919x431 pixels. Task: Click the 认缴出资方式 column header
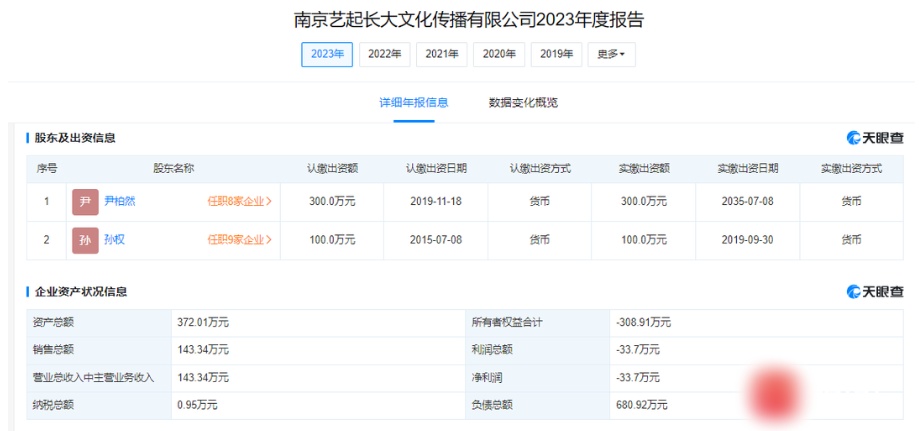pyautogui.click(x=540, y=169)
